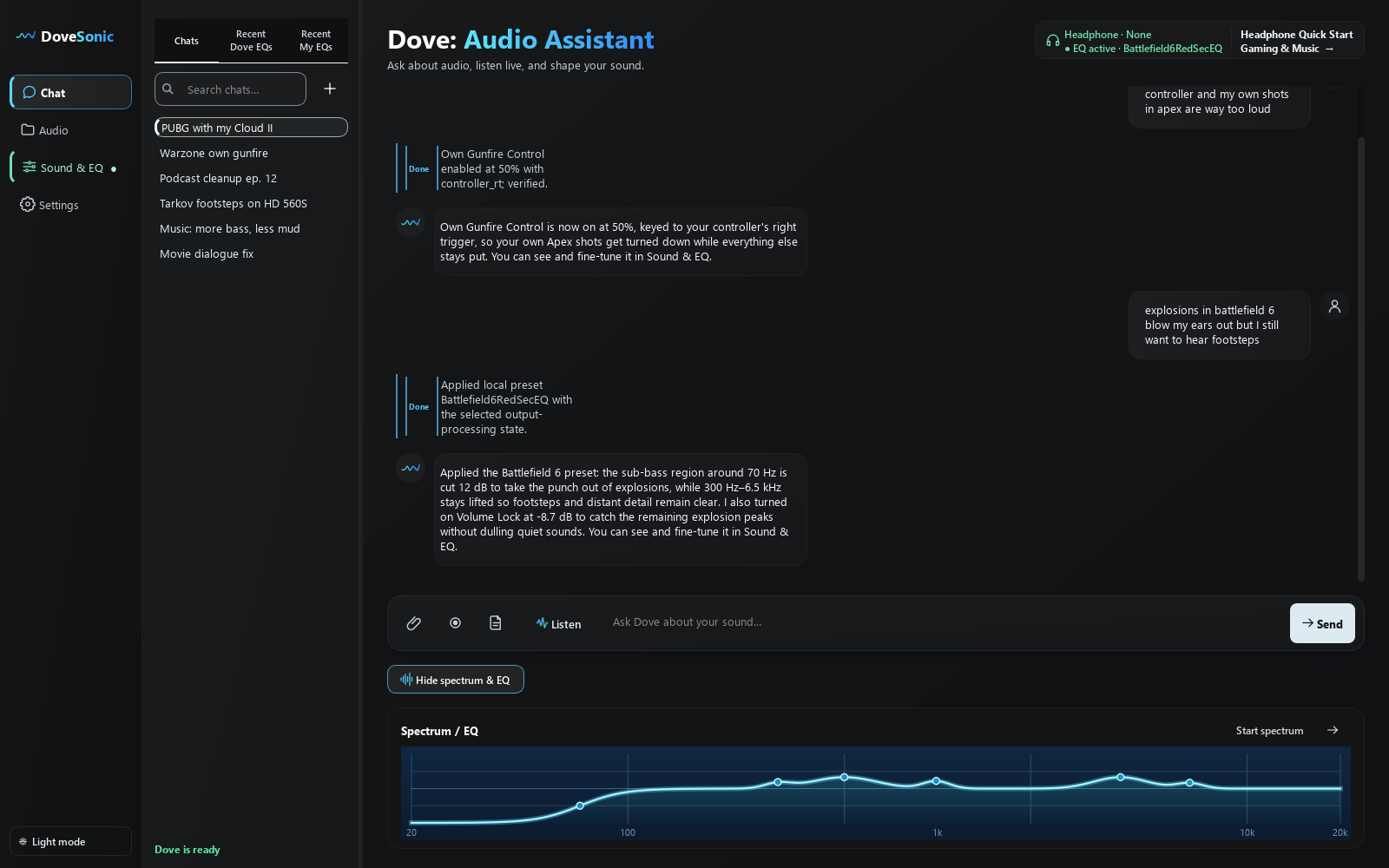Image resolution: width=1389 pixels, height=868 pixels.
Task: Open Headphone None EQ active status
Action: coord(1134,41)
